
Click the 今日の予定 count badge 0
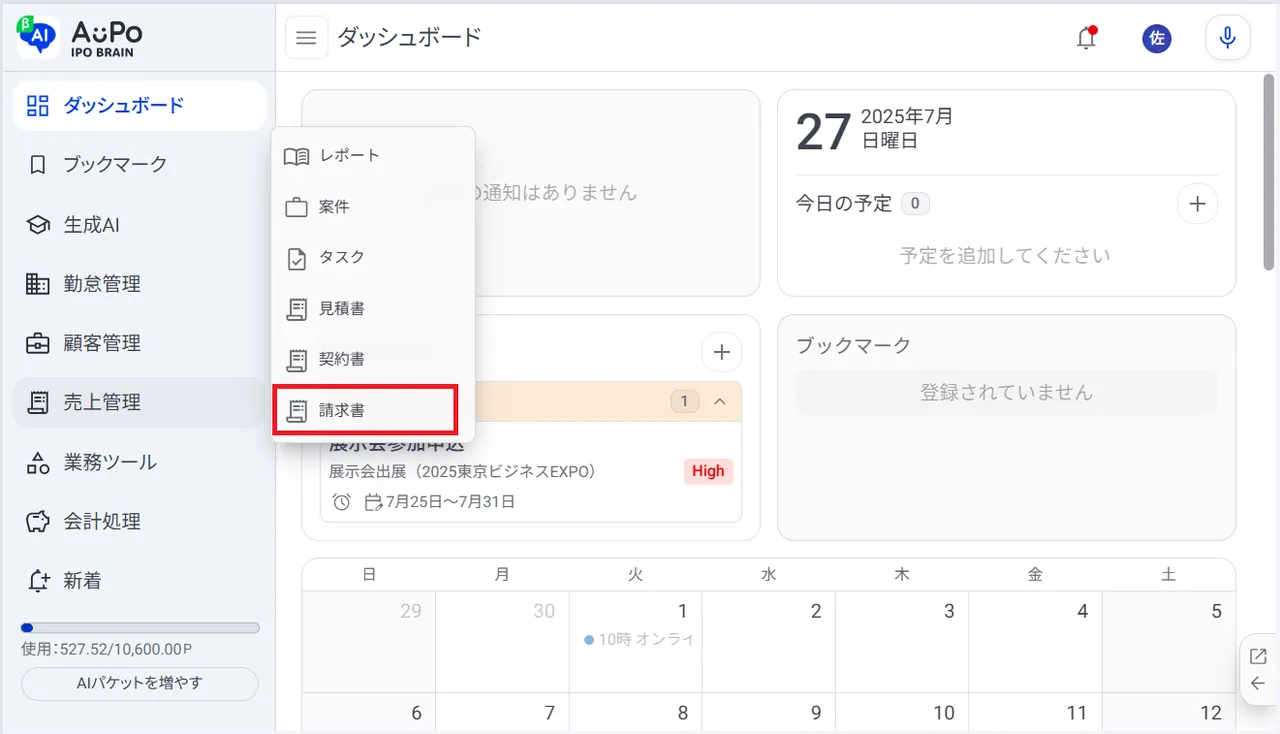915,204
